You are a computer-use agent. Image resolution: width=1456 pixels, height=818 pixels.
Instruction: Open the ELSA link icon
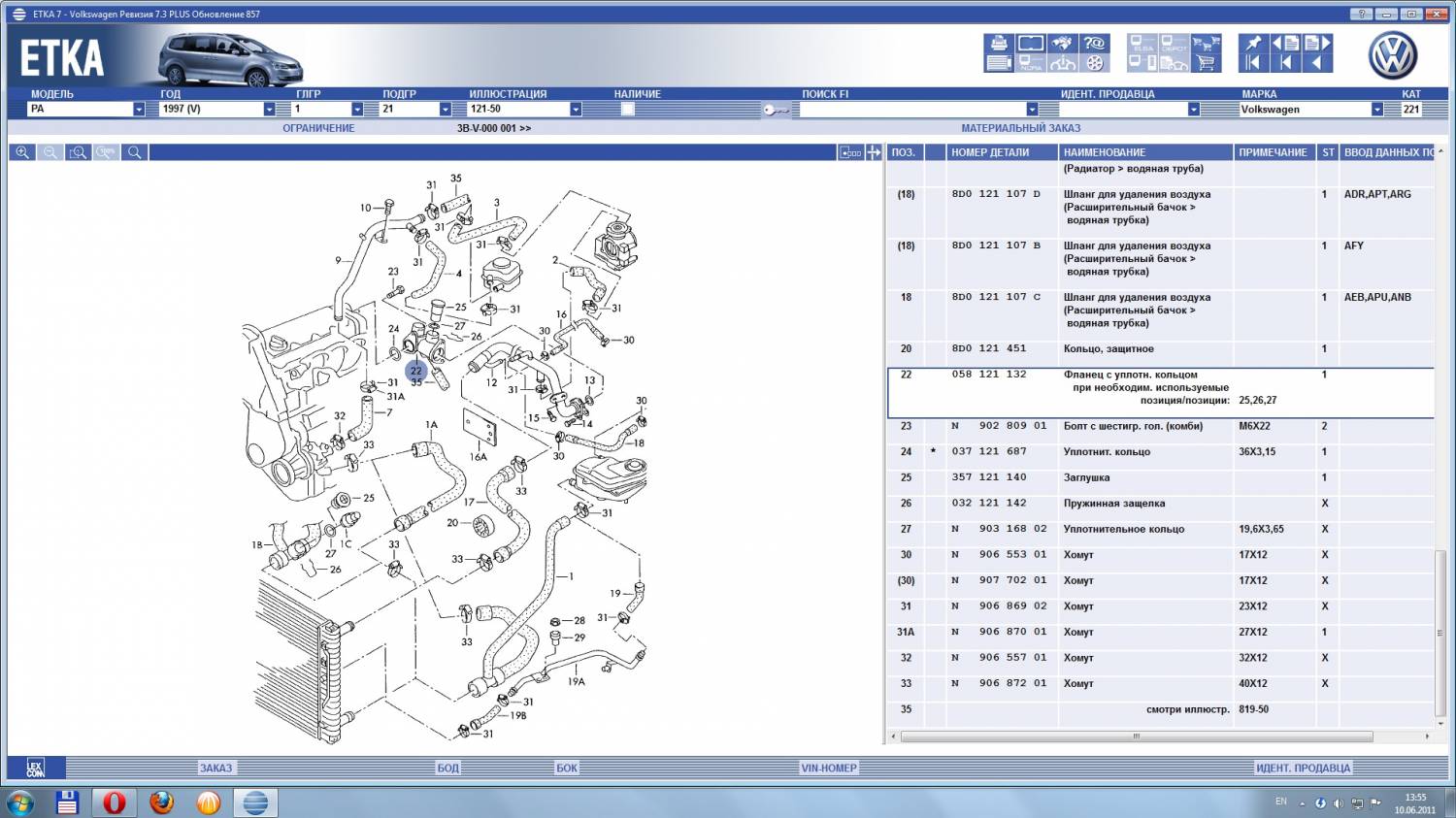click(1142, 44)
